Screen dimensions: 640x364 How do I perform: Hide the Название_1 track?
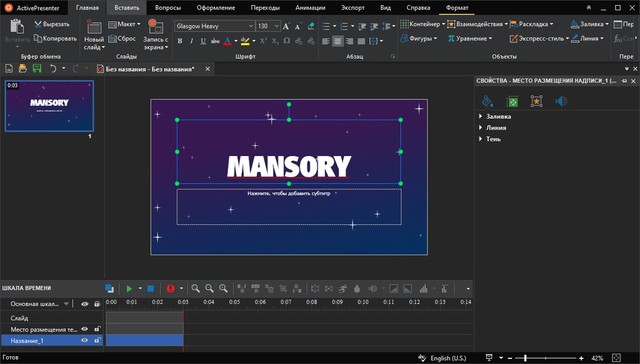click(84, 340)
